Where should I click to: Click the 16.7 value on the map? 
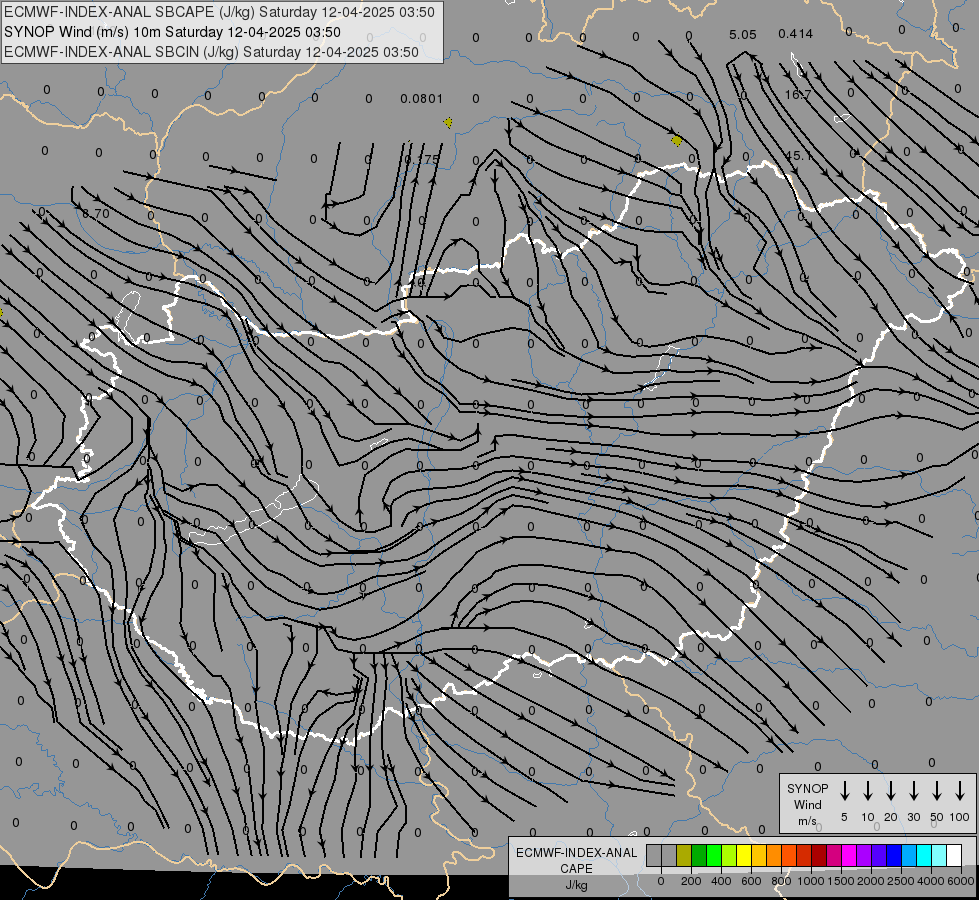pos(798,94)
